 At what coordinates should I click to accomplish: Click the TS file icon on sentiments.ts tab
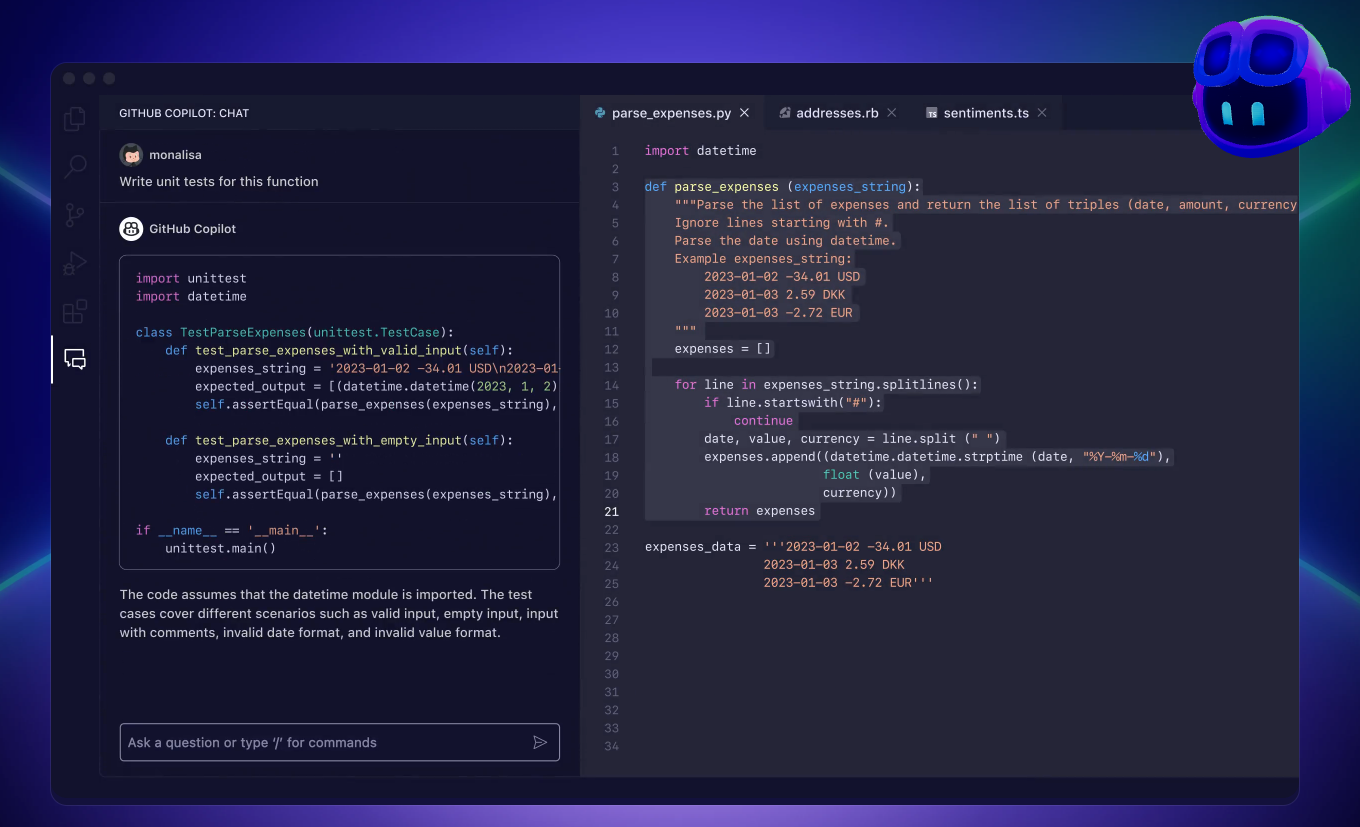(x=932, y=113)
